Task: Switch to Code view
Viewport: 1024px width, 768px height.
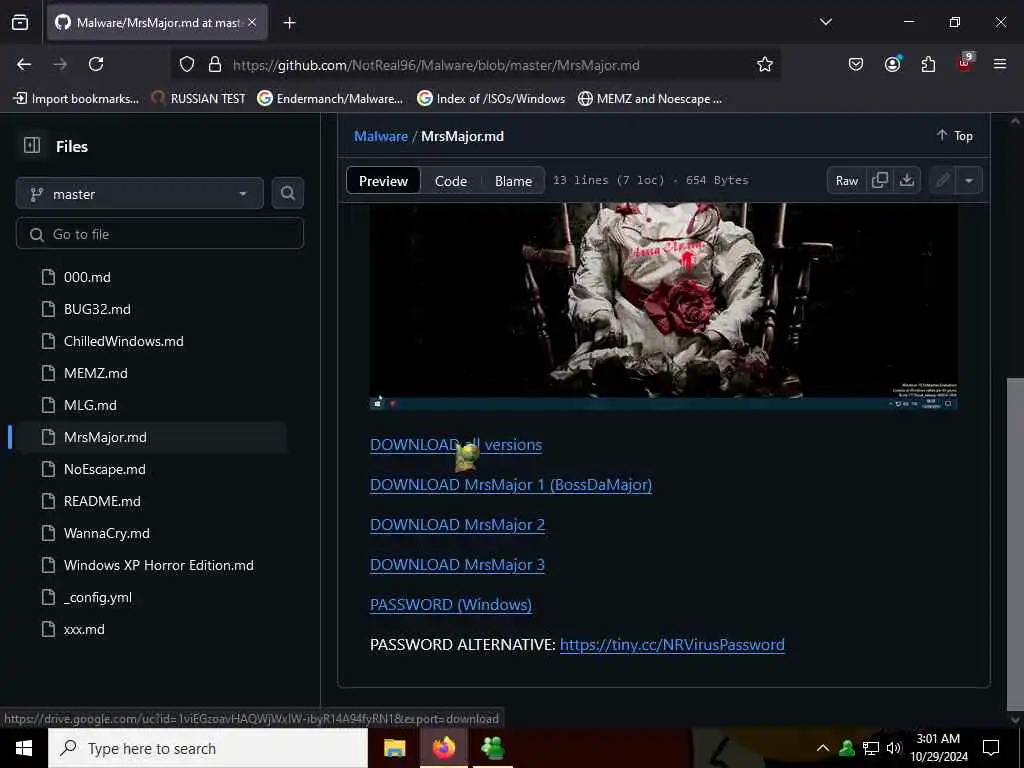Action: click(x=451, y=181)
